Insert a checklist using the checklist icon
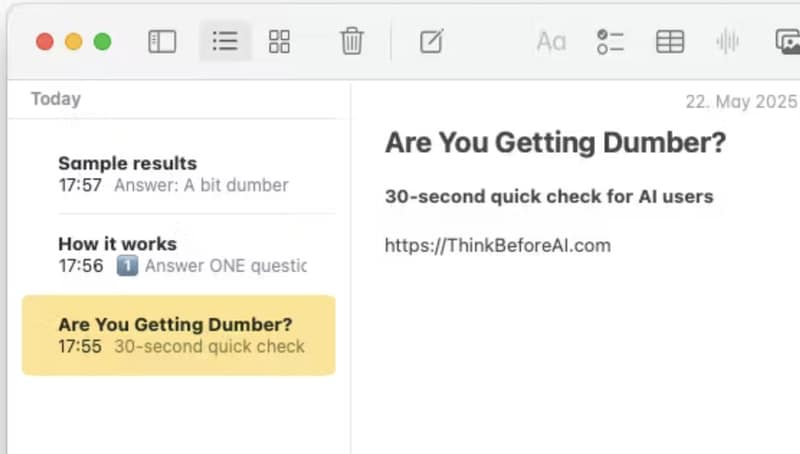 pyautogui.click(x=610, y=41)
